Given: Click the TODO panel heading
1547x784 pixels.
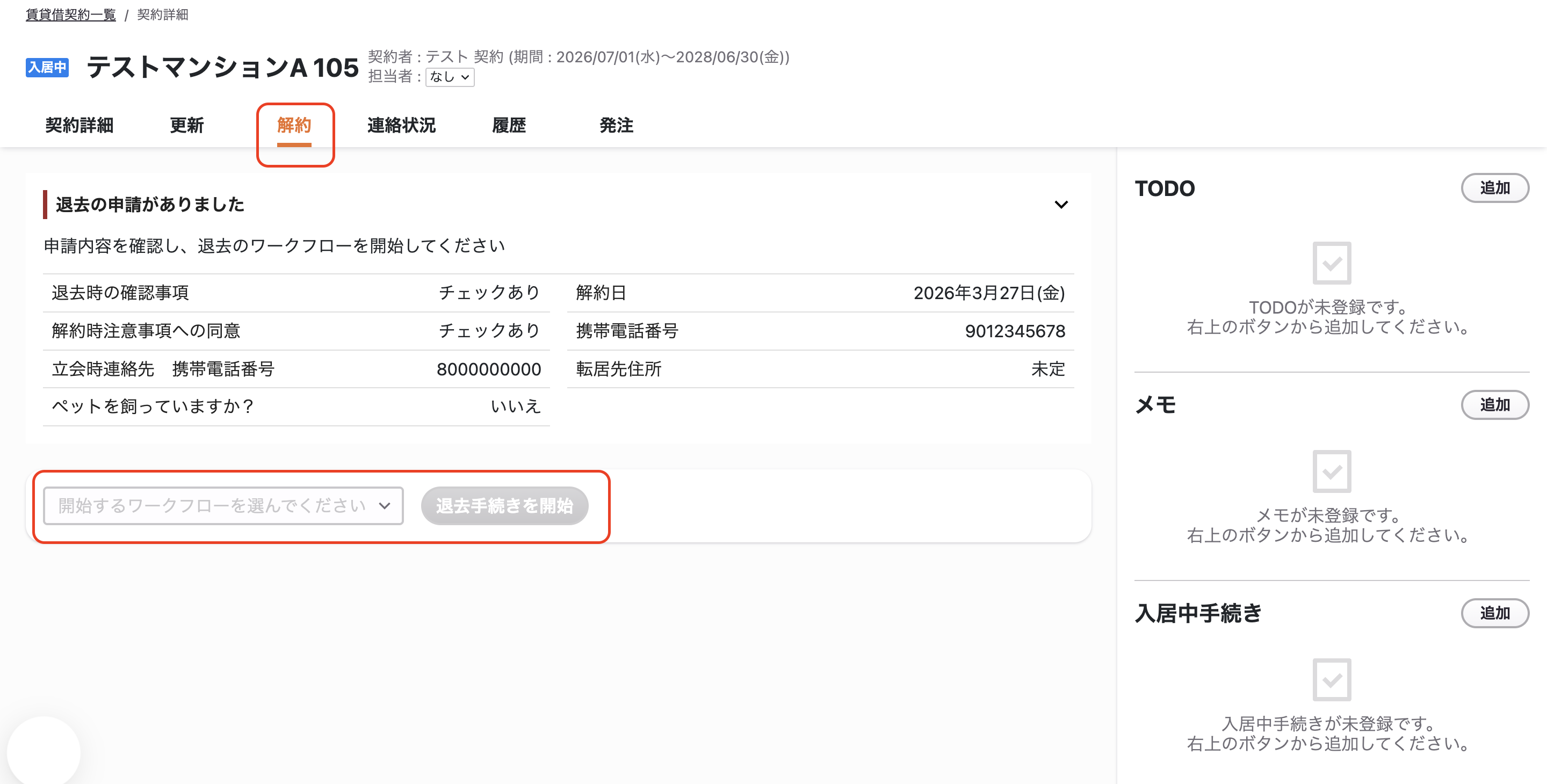Looking at the screenshot, I should pos(1165,188).
